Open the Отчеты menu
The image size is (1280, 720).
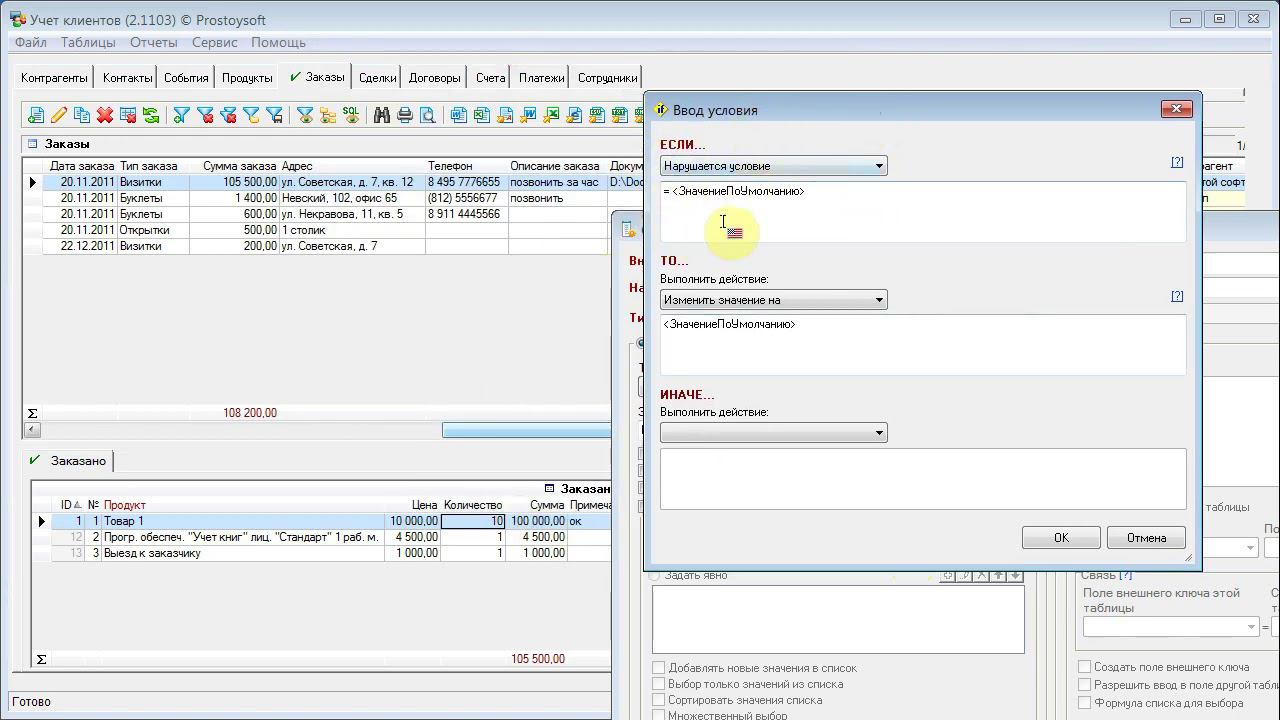(153, 42)
